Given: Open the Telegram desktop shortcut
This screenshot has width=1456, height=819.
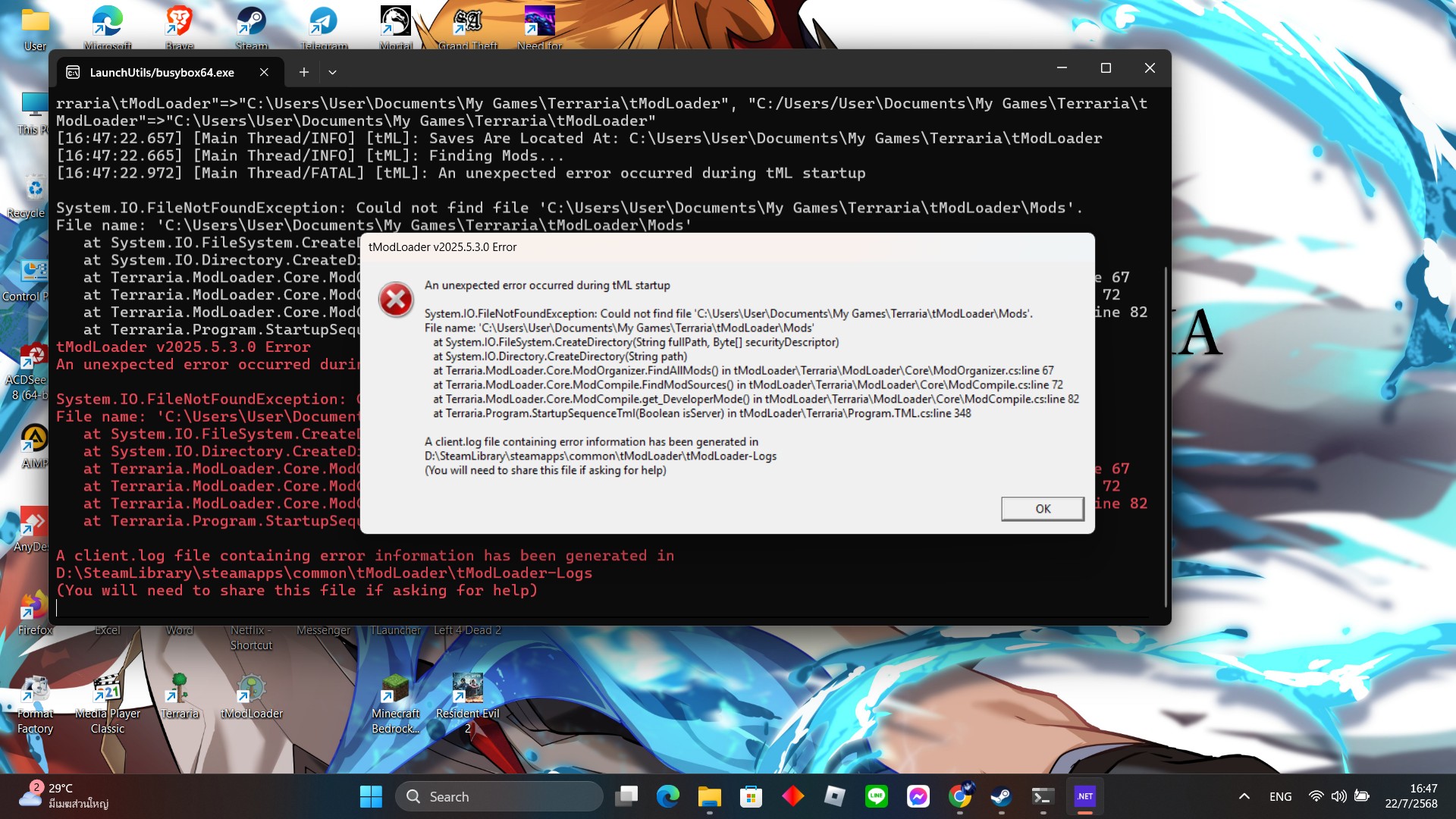Looking at the screenshot, I should [x=324, y=29].
